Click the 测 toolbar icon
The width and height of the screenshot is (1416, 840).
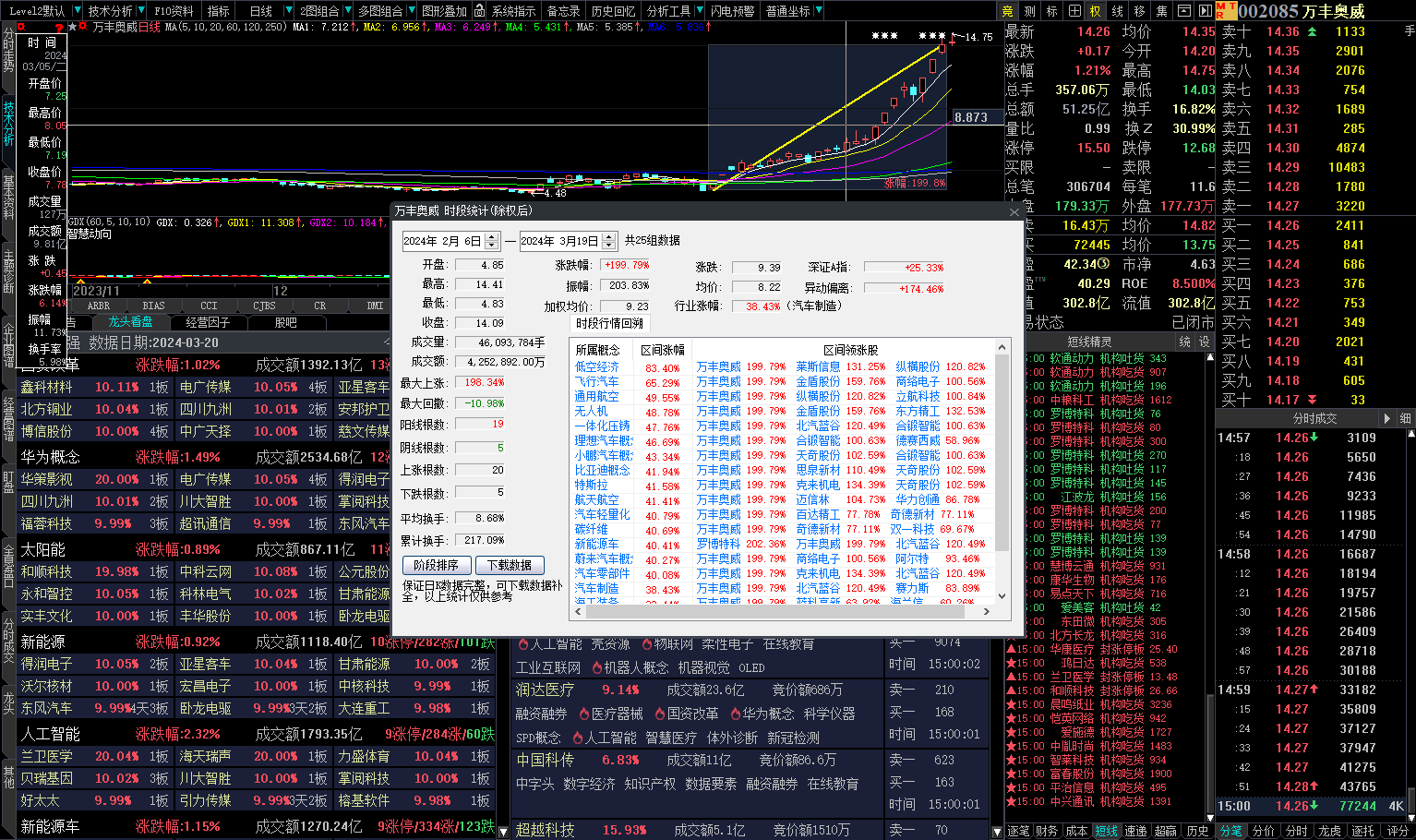click(x=1029, y=11)
